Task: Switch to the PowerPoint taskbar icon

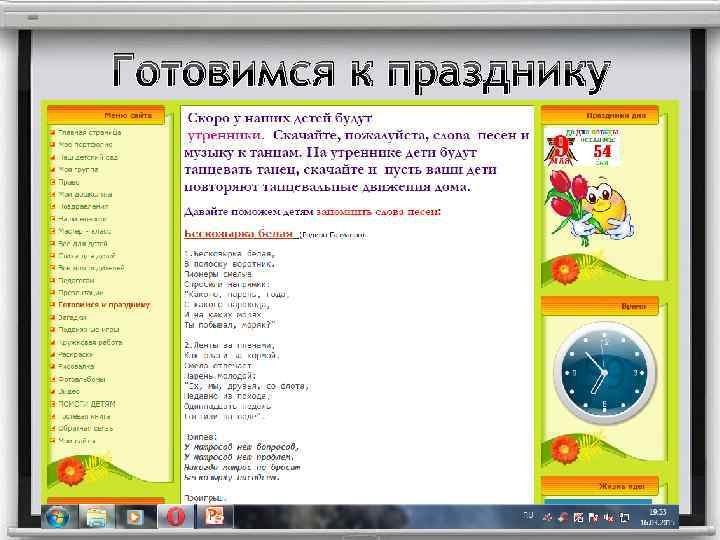Action: point(214,517)
